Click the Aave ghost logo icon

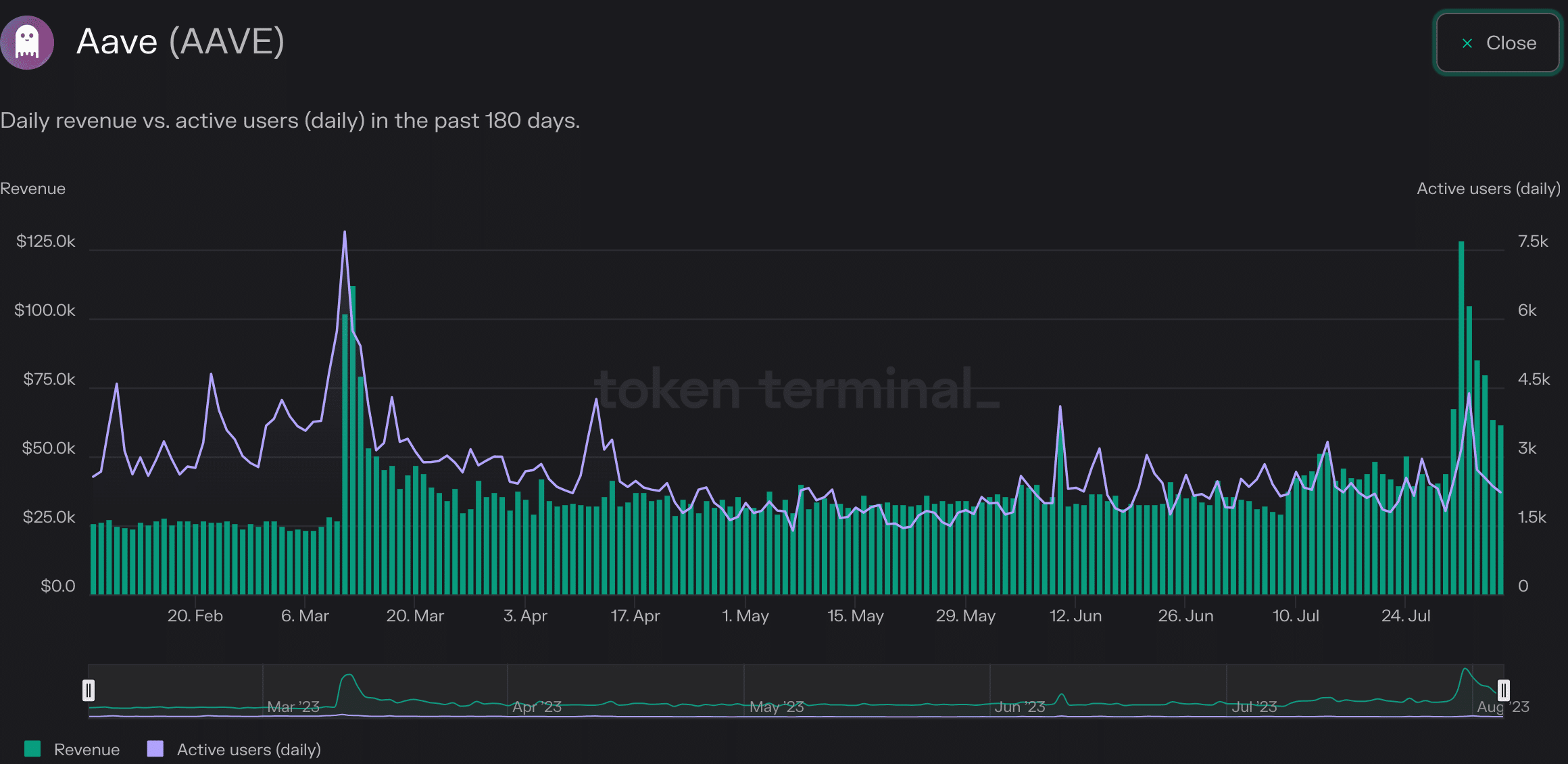click(27, 42)
